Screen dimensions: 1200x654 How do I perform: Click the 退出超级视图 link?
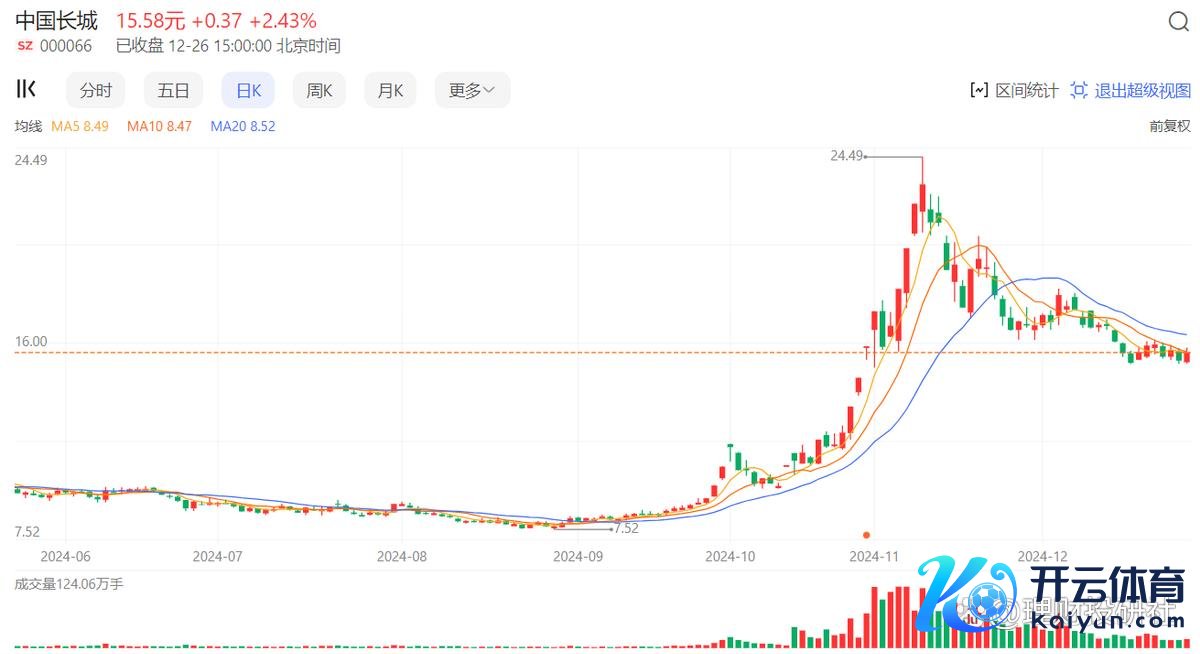click(x=1143, y=90)
